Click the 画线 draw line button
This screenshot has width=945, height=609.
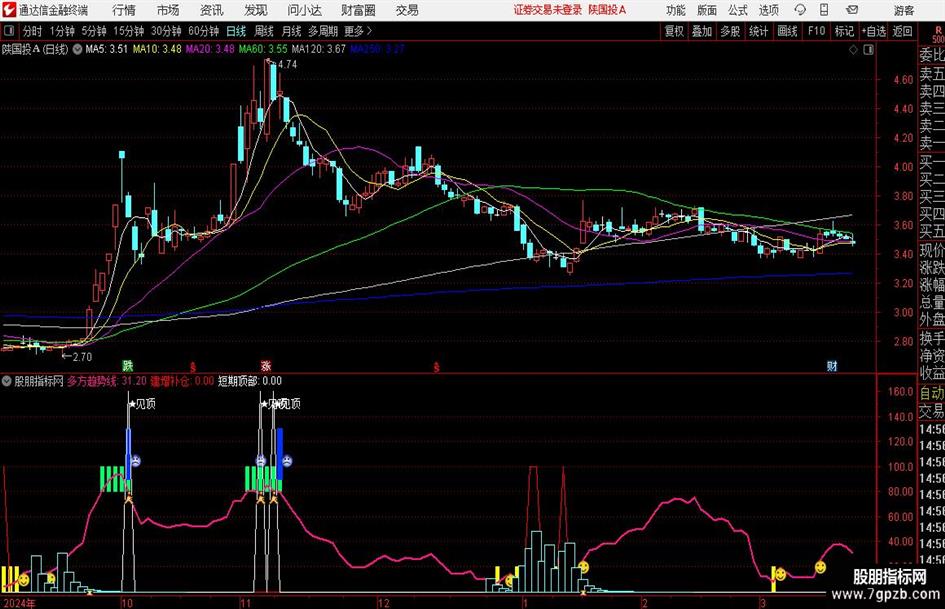788,31
